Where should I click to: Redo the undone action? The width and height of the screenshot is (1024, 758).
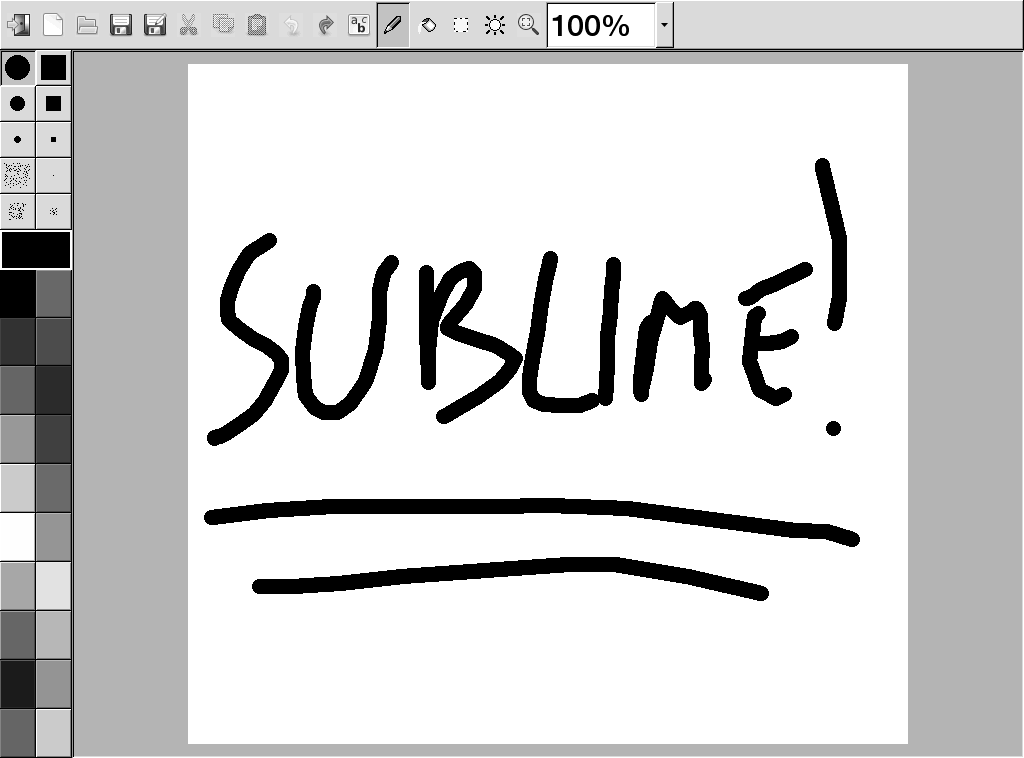[x=325, y=25]
